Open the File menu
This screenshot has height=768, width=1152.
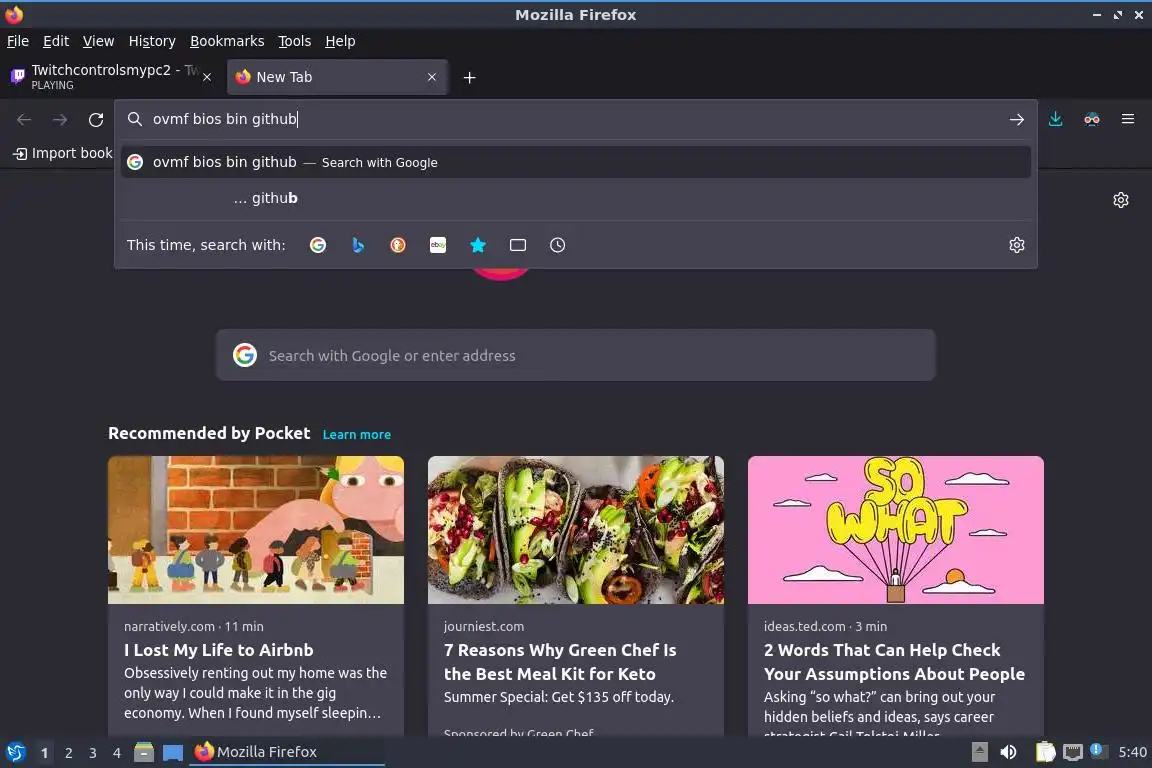[18, 41]
